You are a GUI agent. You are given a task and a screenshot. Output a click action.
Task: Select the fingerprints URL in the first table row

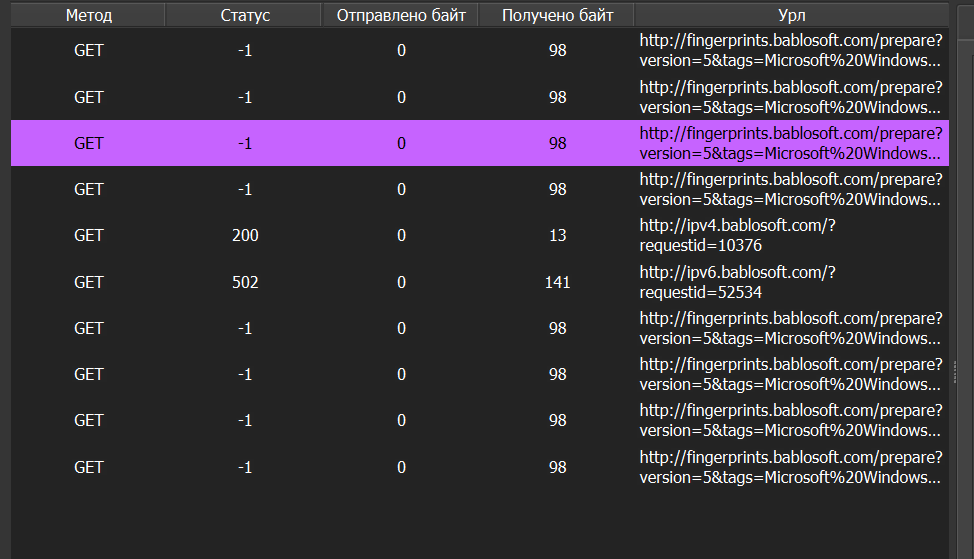(791, 50)
